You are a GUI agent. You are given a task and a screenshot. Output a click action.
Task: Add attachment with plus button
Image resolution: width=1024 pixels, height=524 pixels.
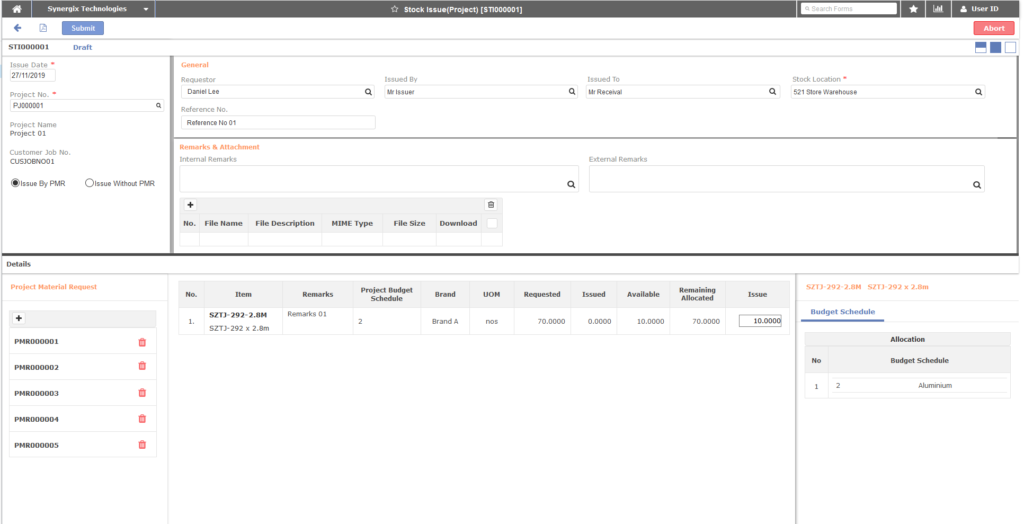click(190, 205)
